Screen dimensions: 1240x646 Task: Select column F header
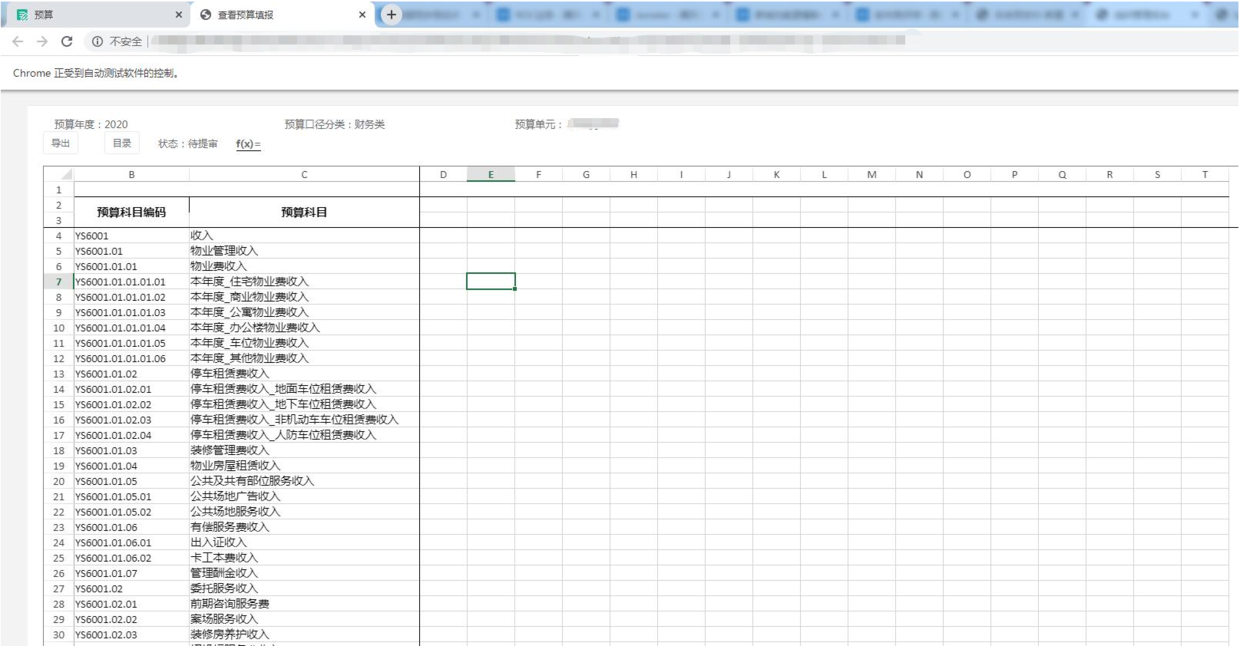point(538,174)
